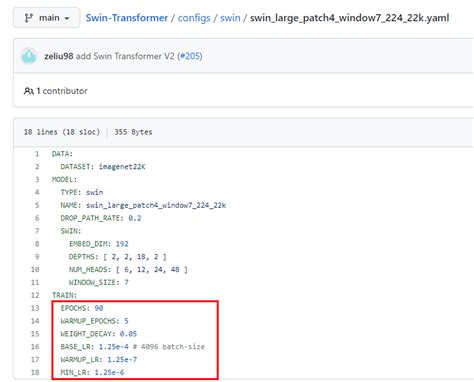This screenshot has width=474, height=382.
Task: Click the git branch icon
Action: pos(28,18)
